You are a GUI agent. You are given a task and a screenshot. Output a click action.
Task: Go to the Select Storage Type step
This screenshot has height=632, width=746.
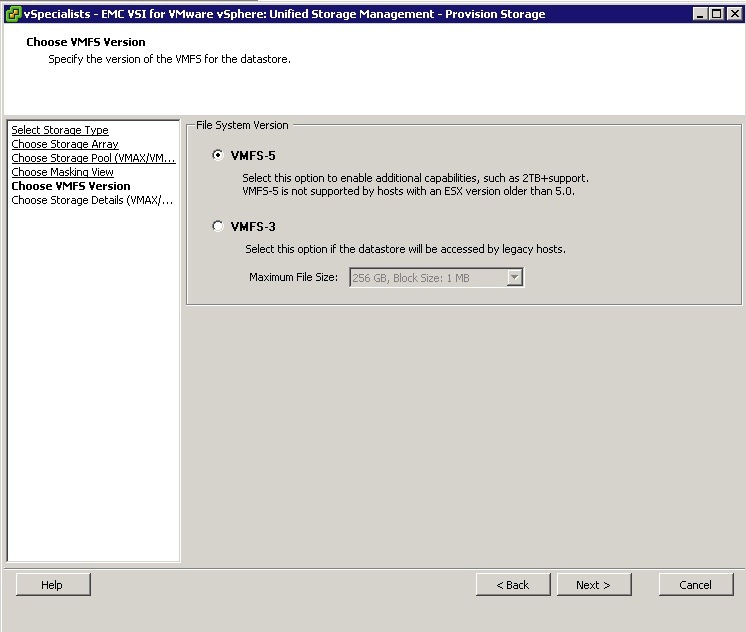pos(60,130)
